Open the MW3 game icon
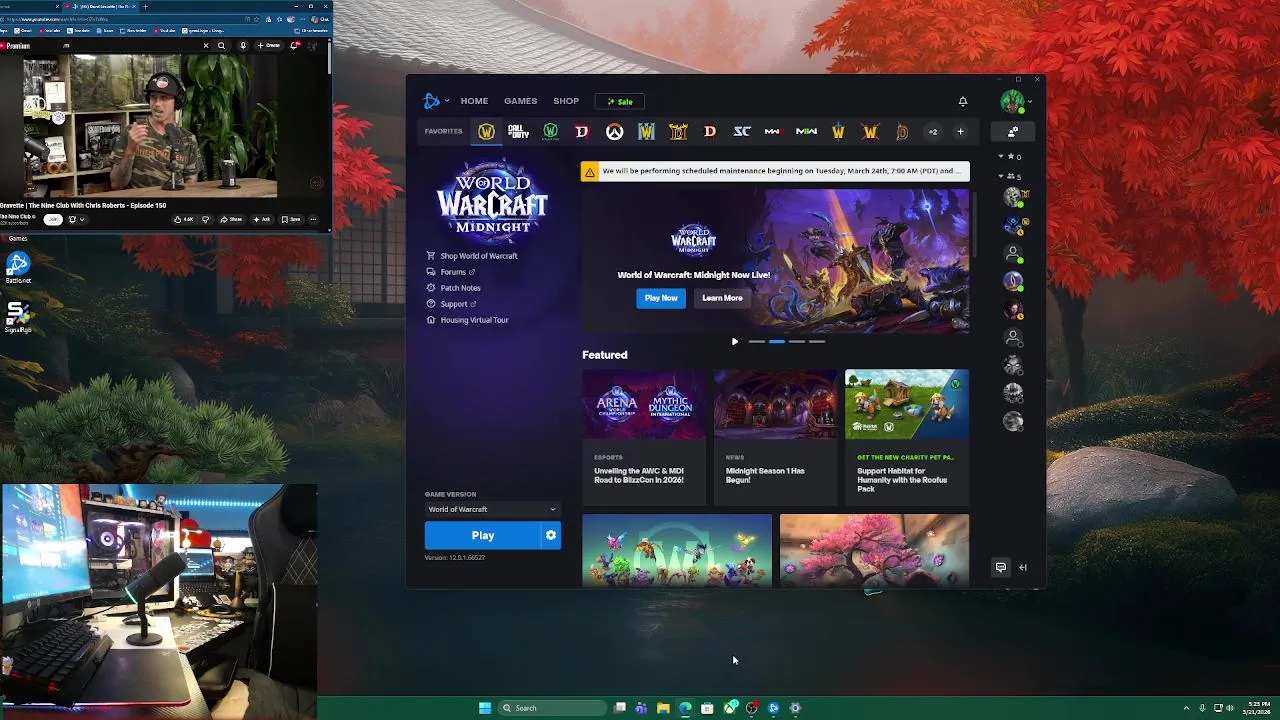 tap(774, 132)
